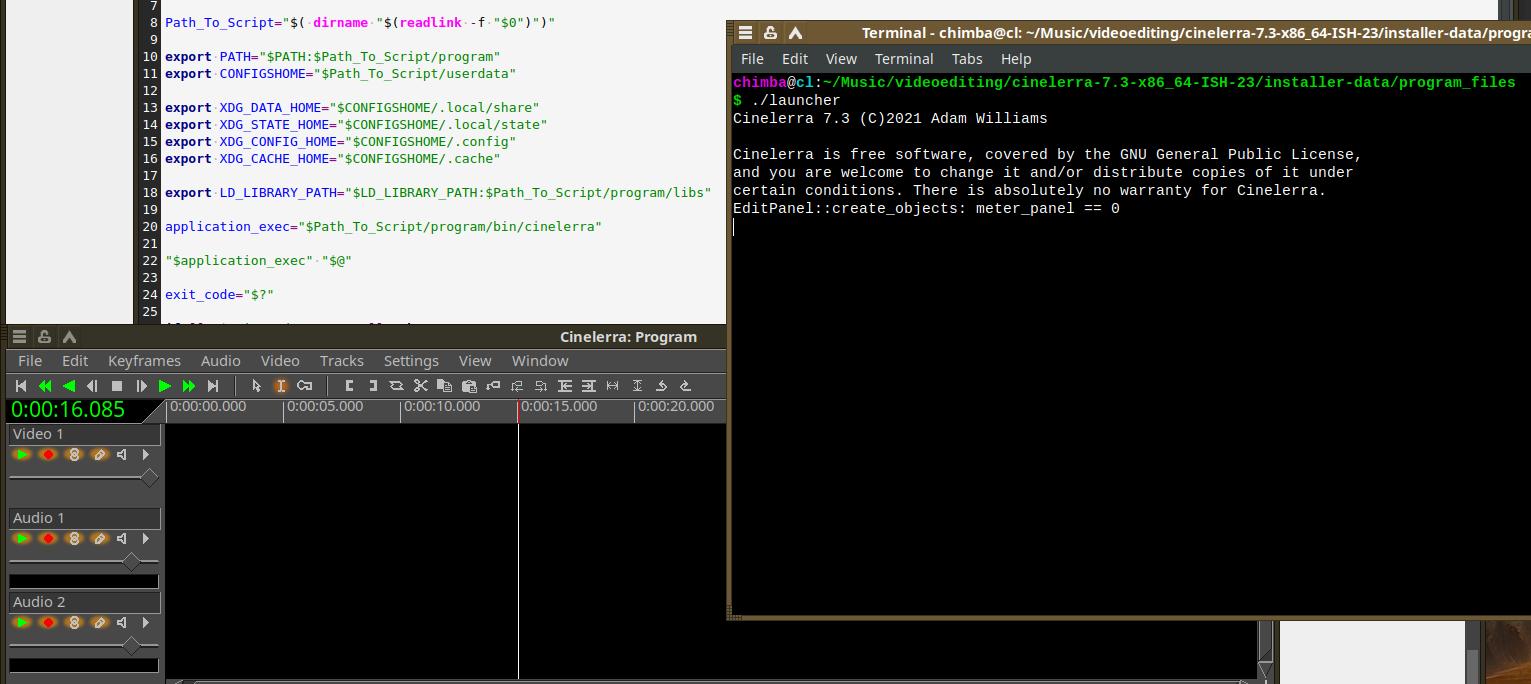The image size is (1531, 684).
Task: Disarm recording on the Audio 1 track
Action: pos(47,539)
